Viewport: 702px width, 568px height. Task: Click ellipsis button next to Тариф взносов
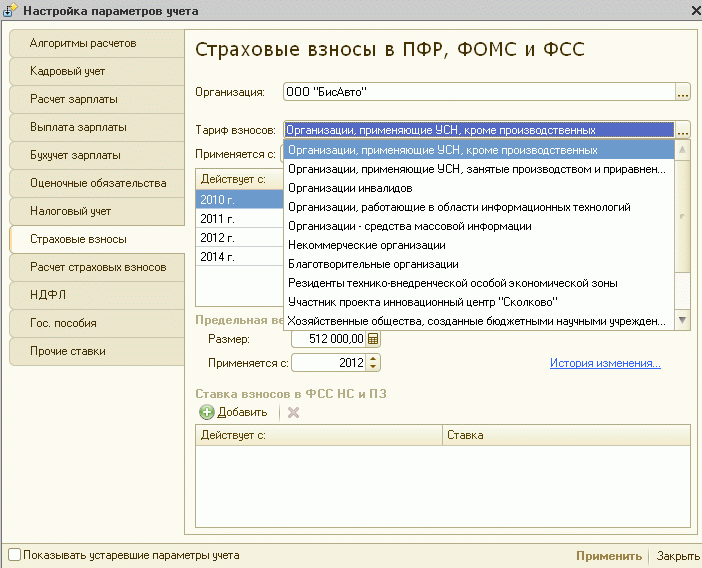point(683,130)
